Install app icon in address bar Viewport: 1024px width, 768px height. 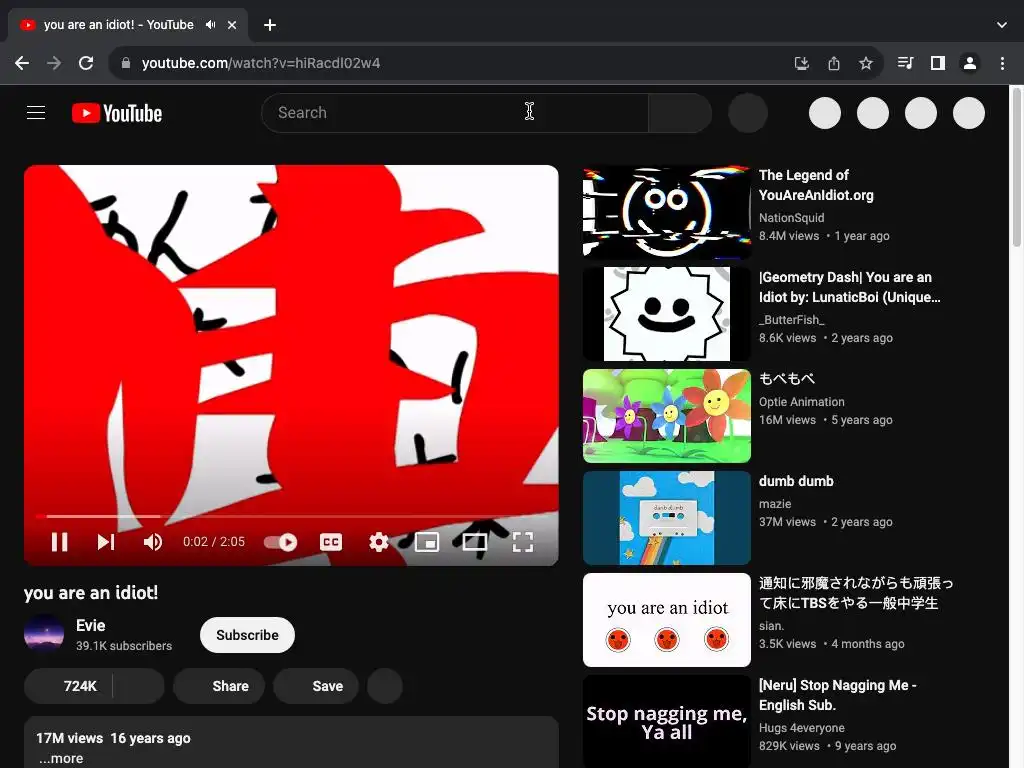pos(801,63)
